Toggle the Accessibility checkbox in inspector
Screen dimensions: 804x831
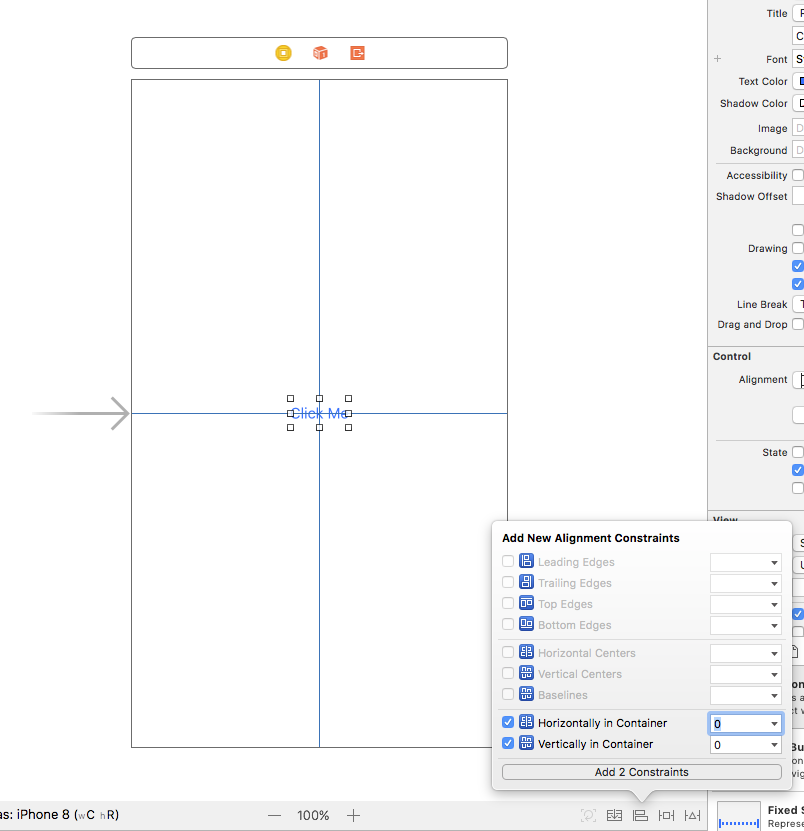coord(797,175)
